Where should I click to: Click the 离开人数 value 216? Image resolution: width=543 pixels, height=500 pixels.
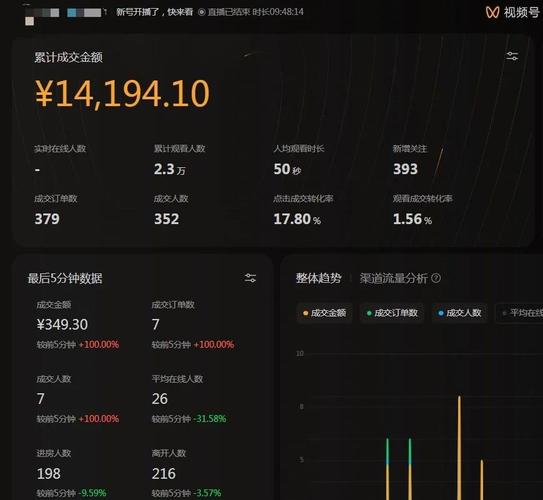click(163, 474)
